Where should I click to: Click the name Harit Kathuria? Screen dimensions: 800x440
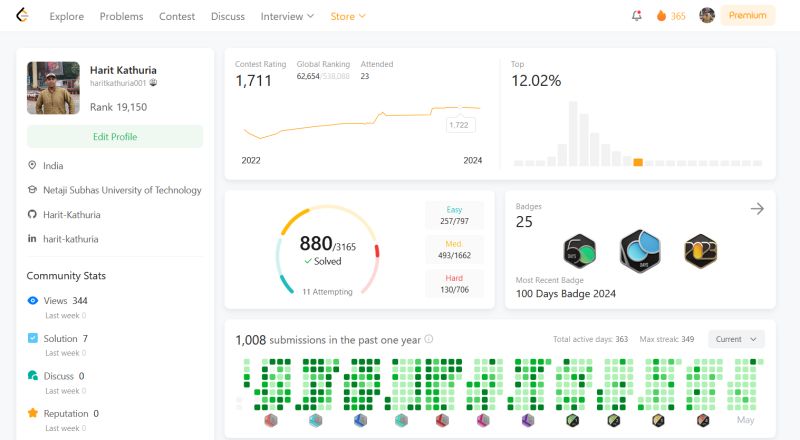point(123,70)
